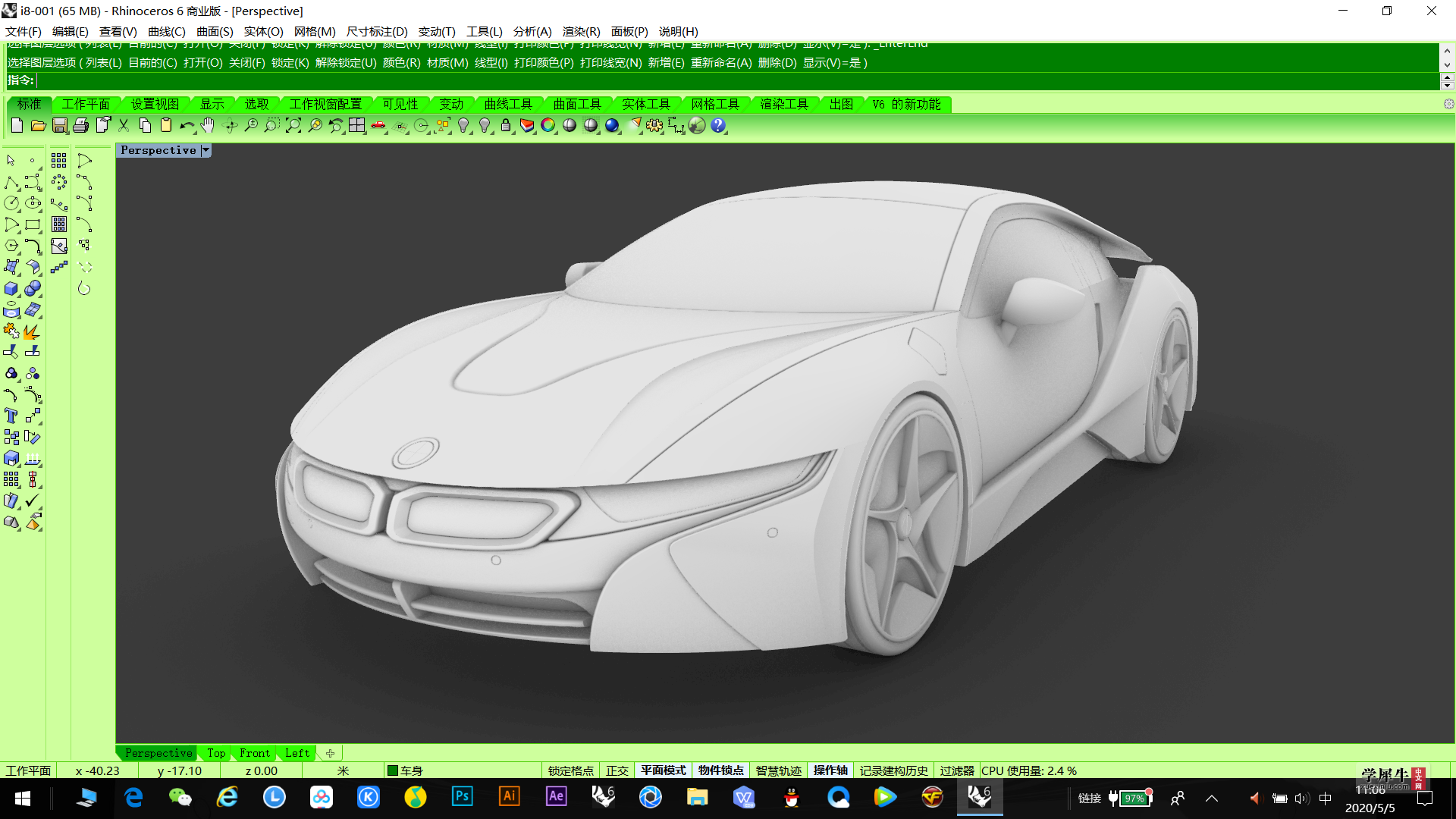Open Photoshop from the taskbar
1456x819 pixels.
(462, 797)
